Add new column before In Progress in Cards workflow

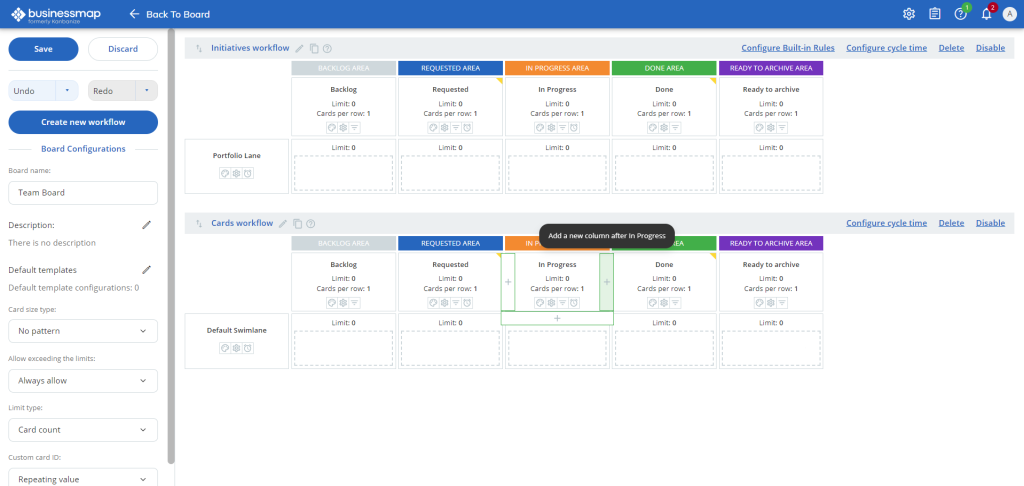[508, 282]
